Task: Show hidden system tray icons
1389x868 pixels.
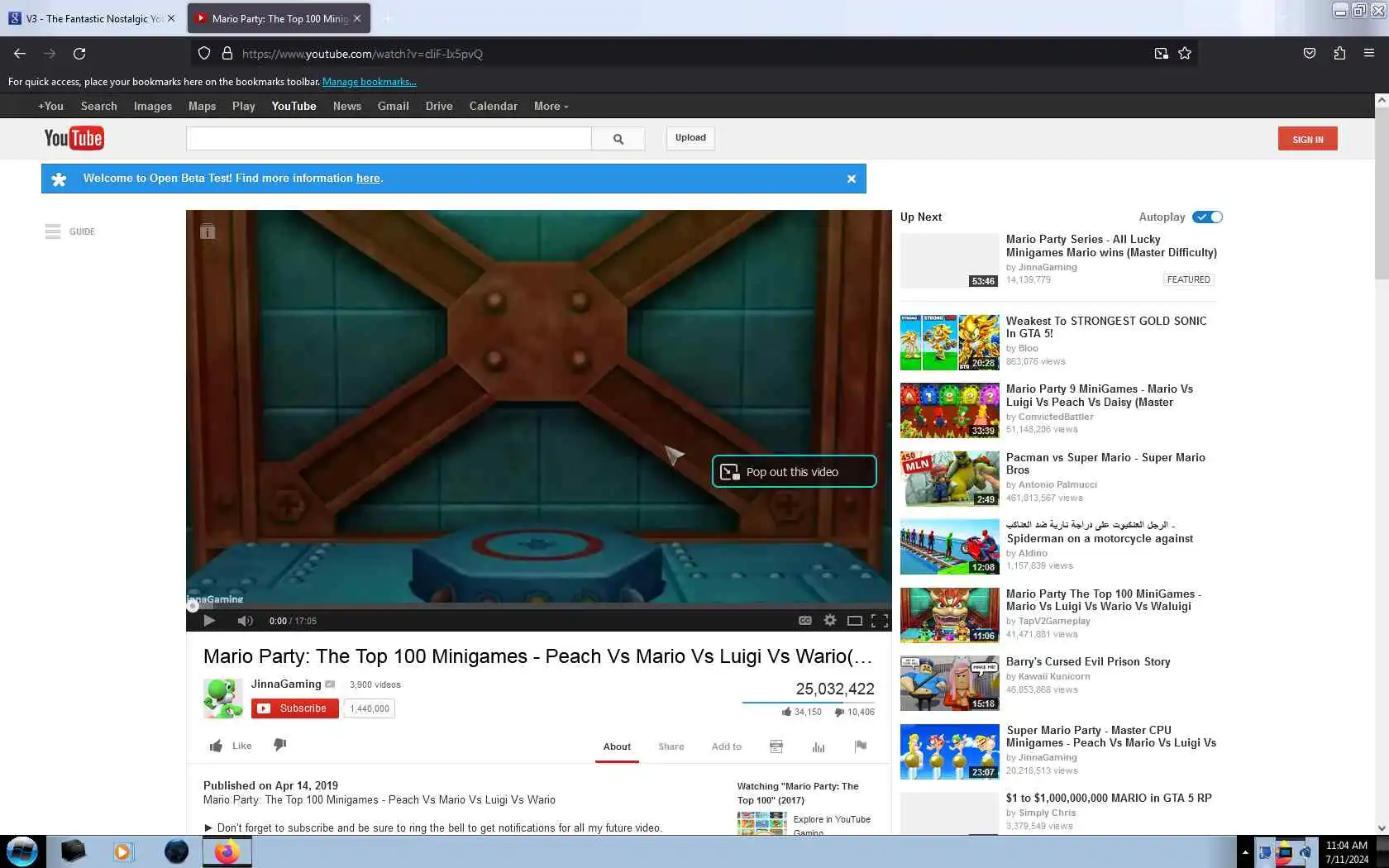Action: (x=1245, y=852)
